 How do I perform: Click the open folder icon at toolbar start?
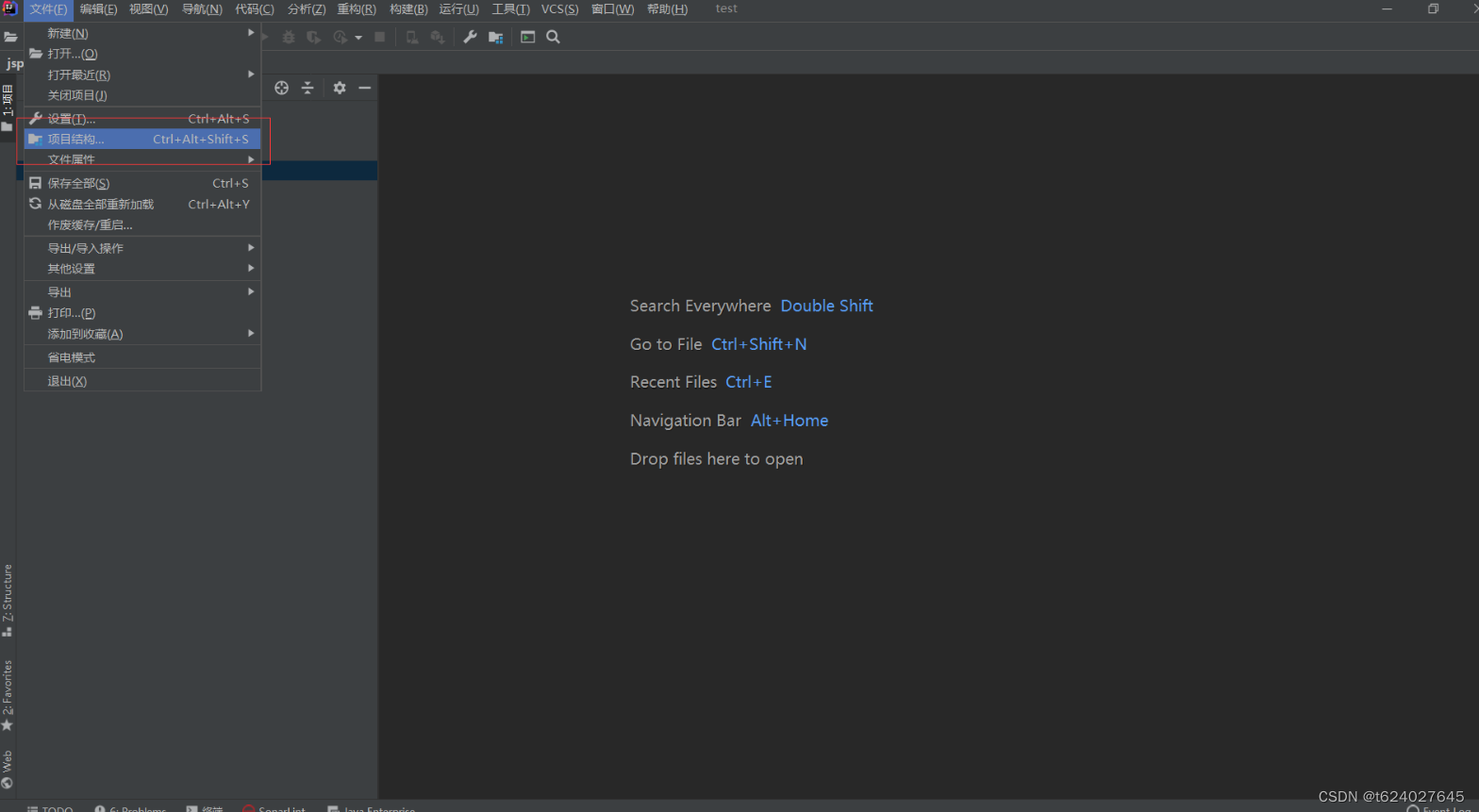click(10, 37)
